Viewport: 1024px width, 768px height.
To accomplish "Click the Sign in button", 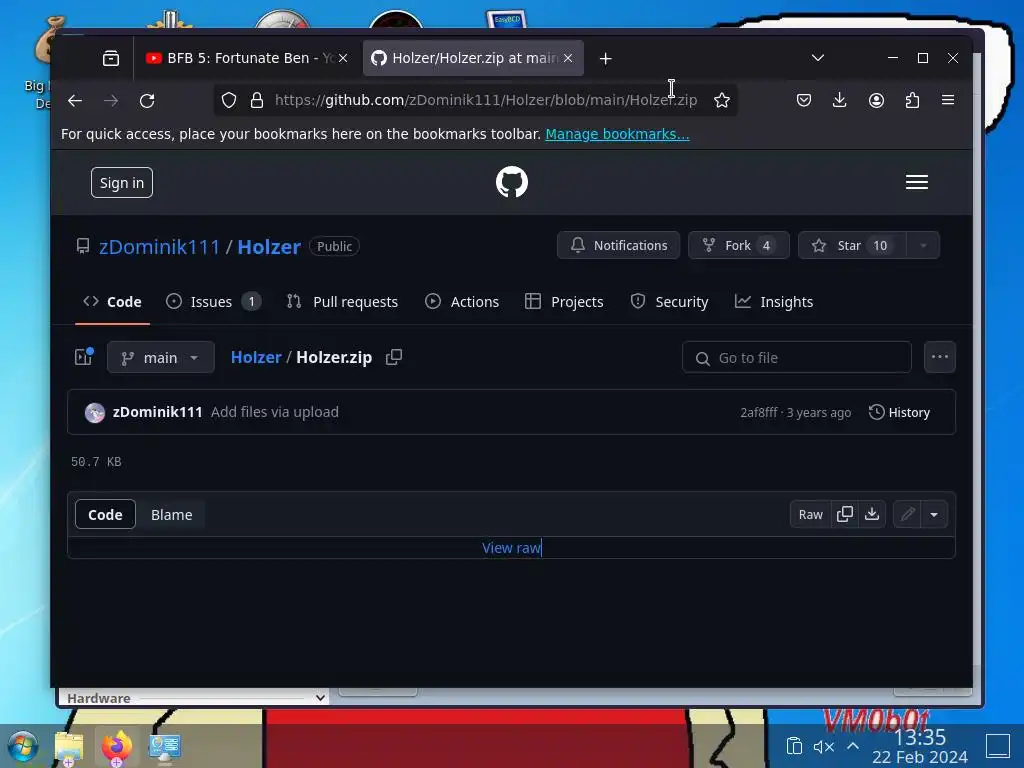I will 122,183.
